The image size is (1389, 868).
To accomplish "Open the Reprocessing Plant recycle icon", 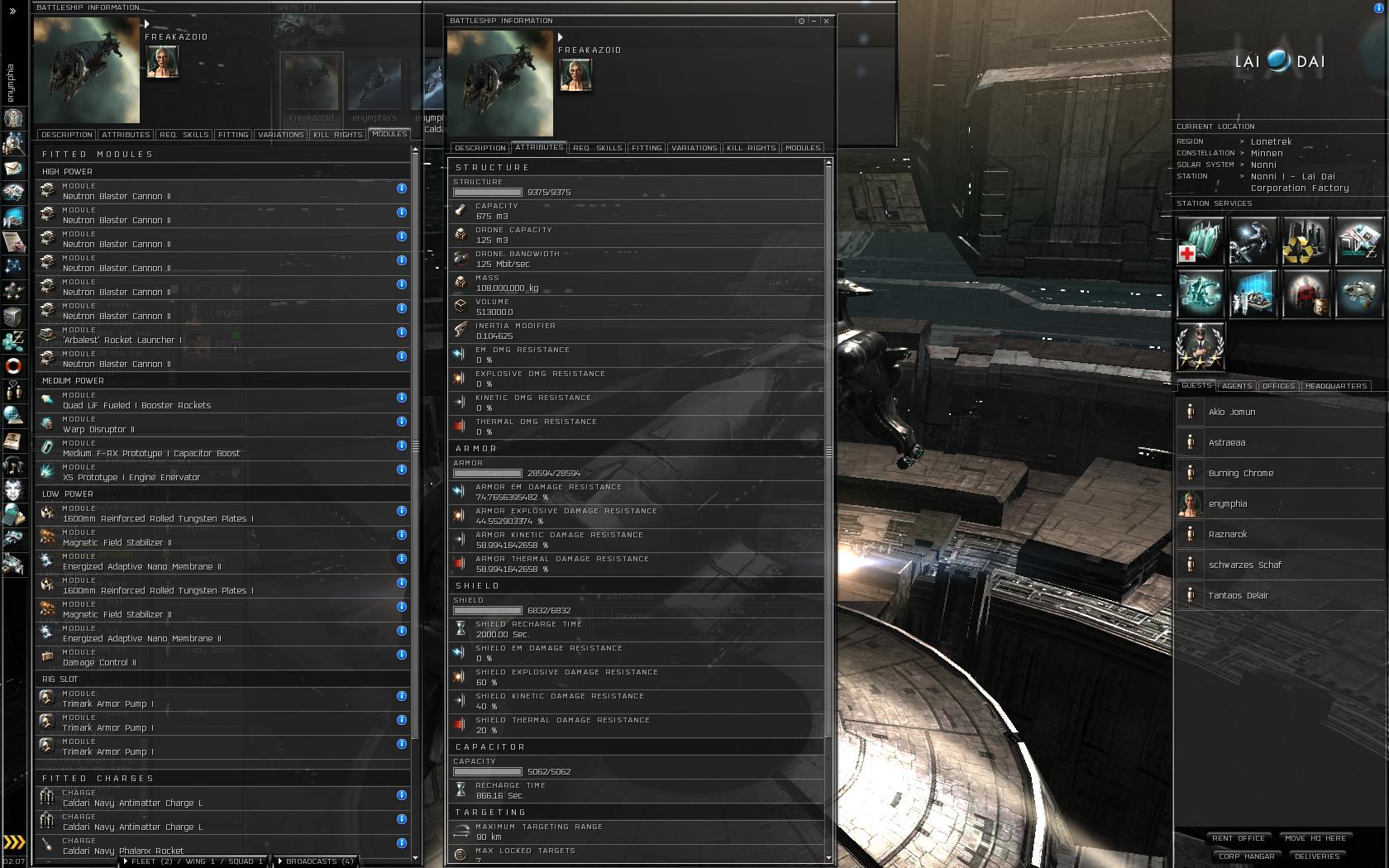I will click(1305, 241).
